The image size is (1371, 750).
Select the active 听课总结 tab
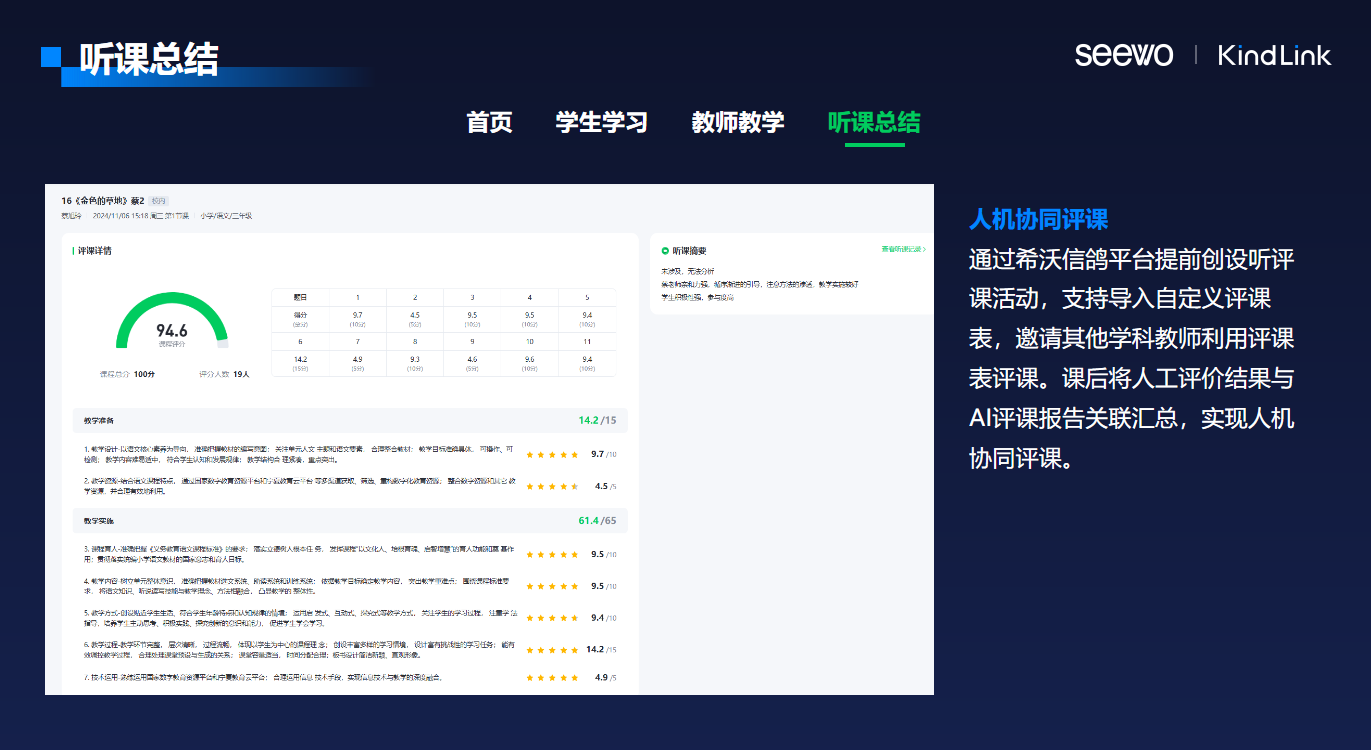pos(874,122)
